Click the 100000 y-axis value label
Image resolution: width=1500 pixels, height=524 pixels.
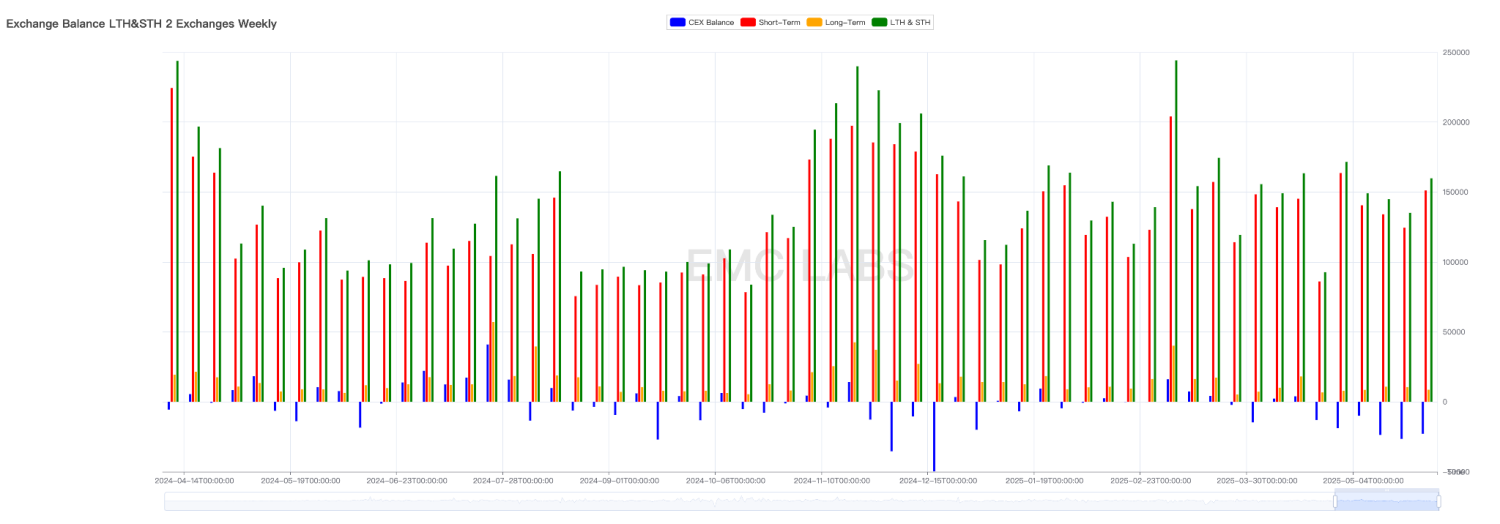point(1455,262)
